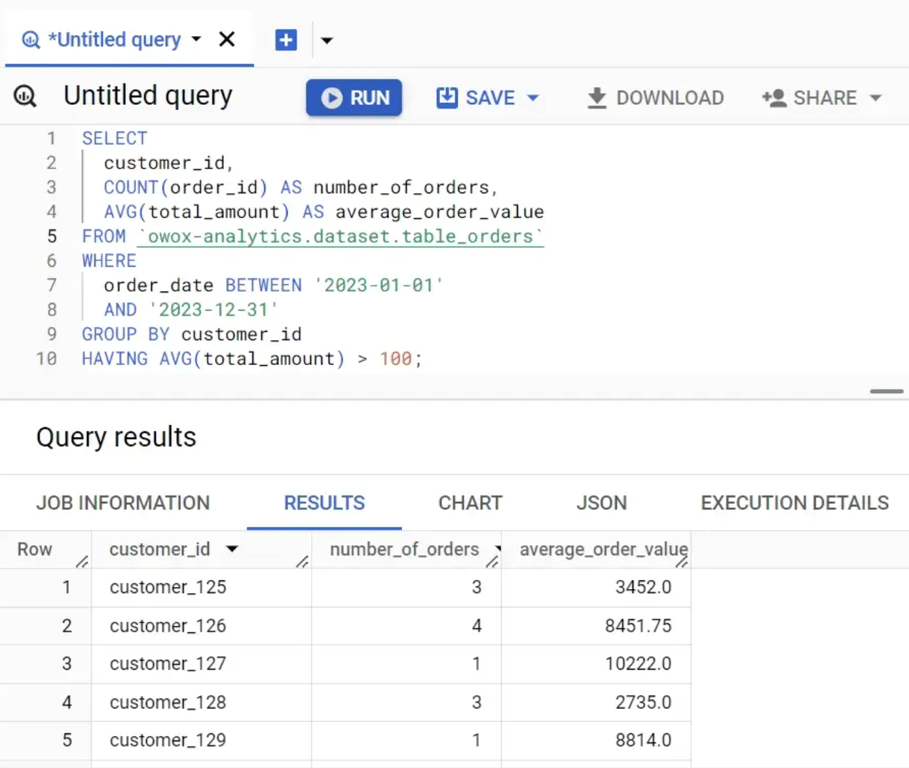Open the owox-analytics.dataset.table_orders table link
The image size is (909, 768).
[340, 236]
